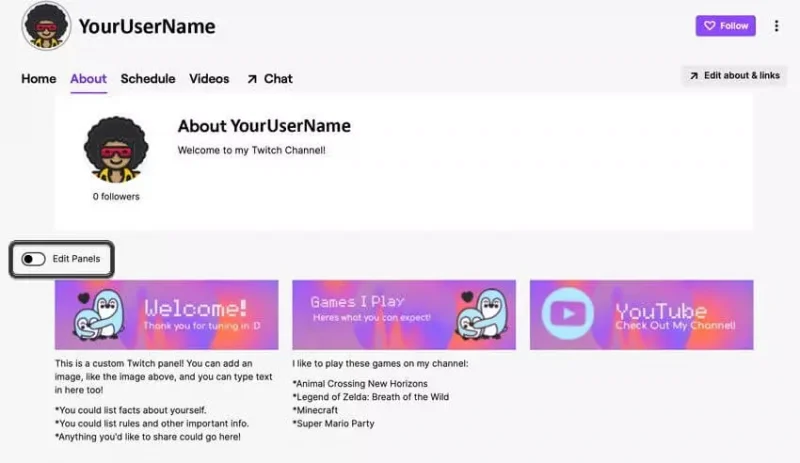
Task: Click *You could list facts about yourself
Action: click(131, 410)
